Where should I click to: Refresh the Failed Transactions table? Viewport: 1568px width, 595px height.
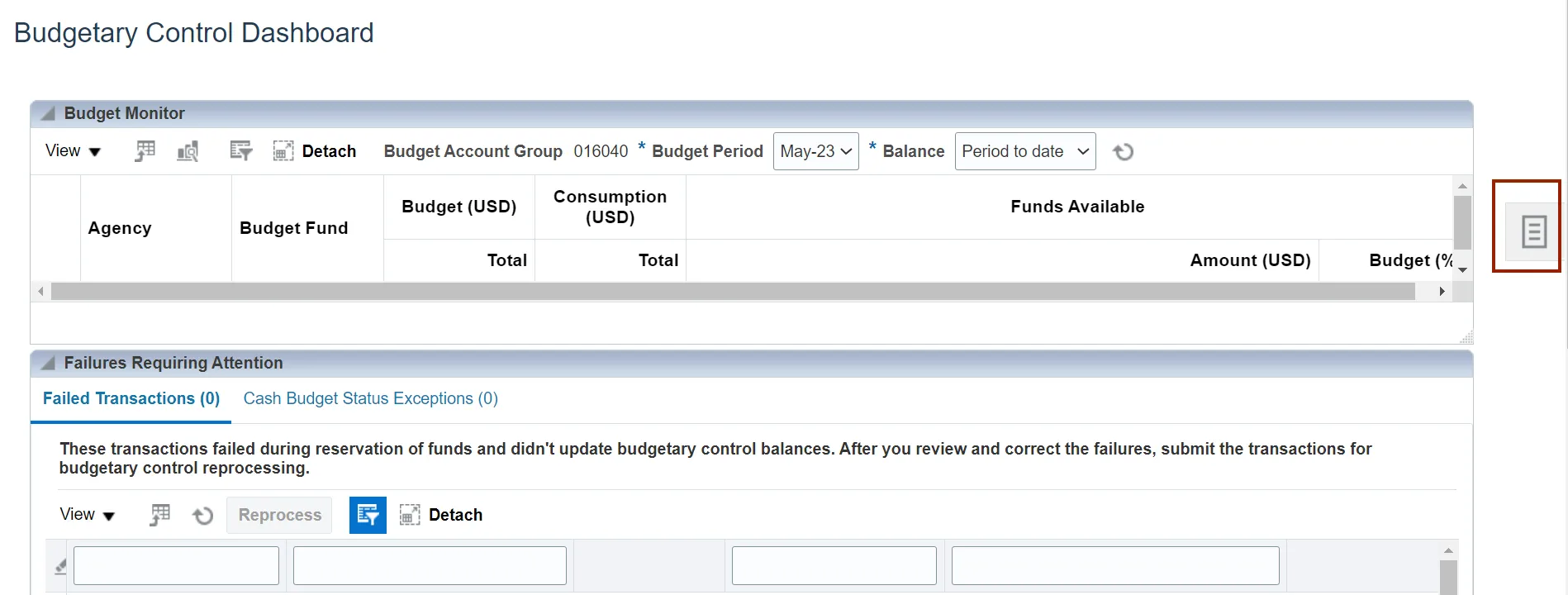coord(202,516)
